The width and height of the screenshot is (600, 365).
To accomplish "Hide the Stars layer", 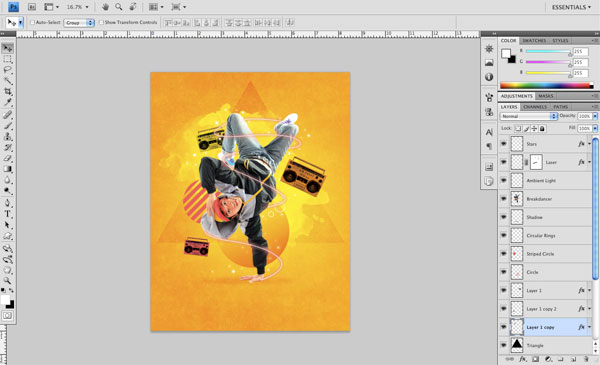I will [504, 144].
